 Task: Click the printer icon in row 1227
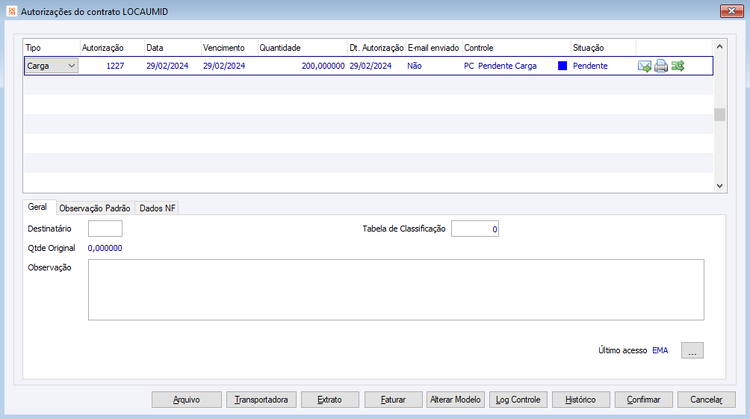(661, 66)
